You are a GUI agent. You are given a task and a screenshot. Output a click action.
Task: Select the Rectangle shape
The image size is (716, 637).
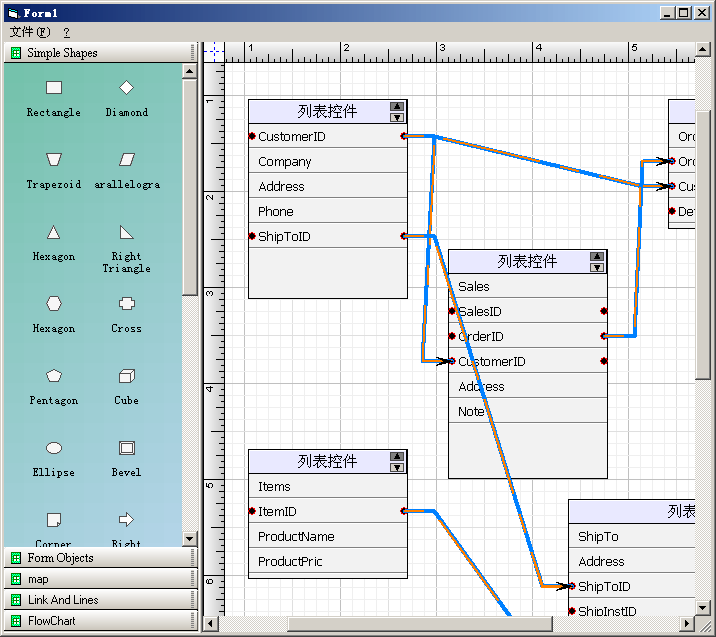tap(54, 89)
